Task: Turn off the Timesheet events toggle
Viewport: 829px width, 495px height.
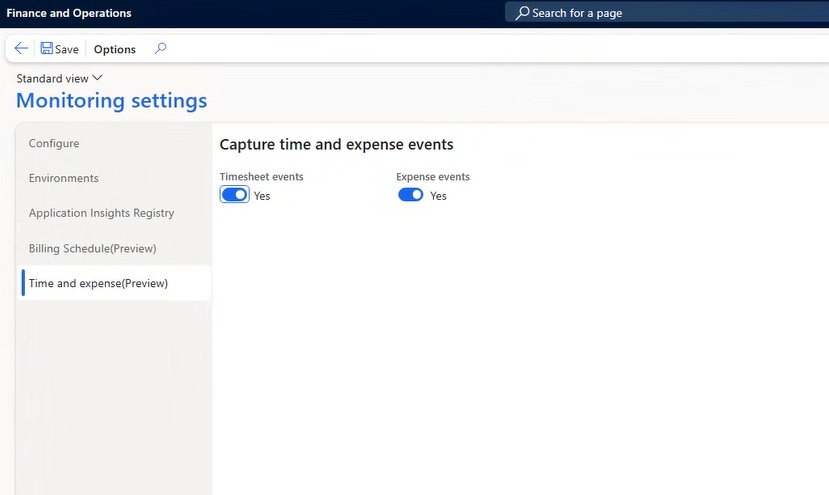Action: (234, 195)
